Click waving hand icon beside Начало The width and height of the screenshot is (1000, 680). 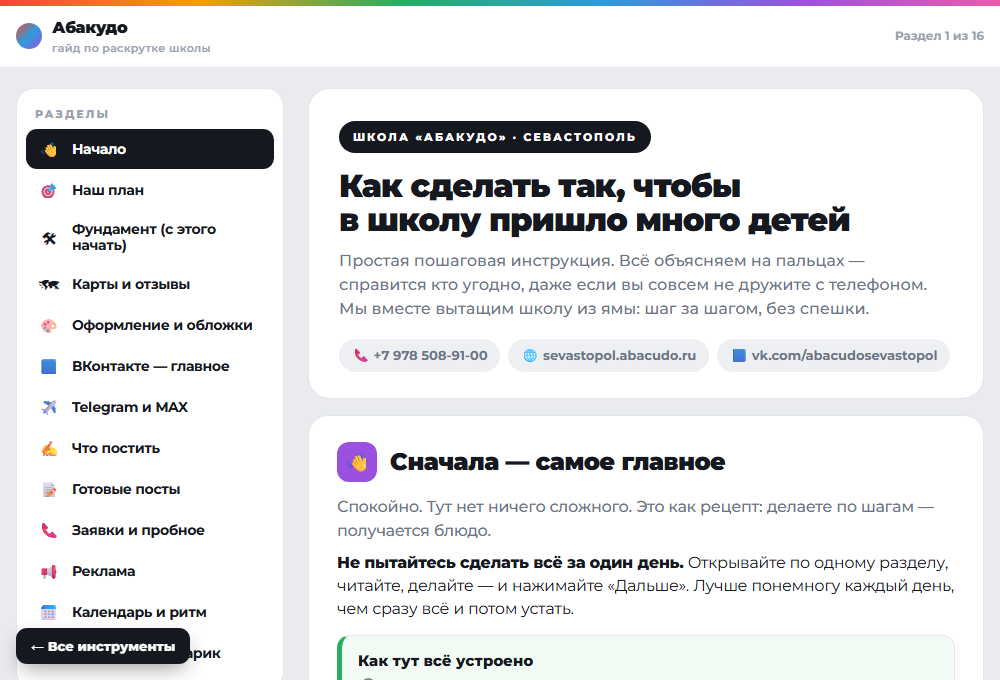(49, 149)
